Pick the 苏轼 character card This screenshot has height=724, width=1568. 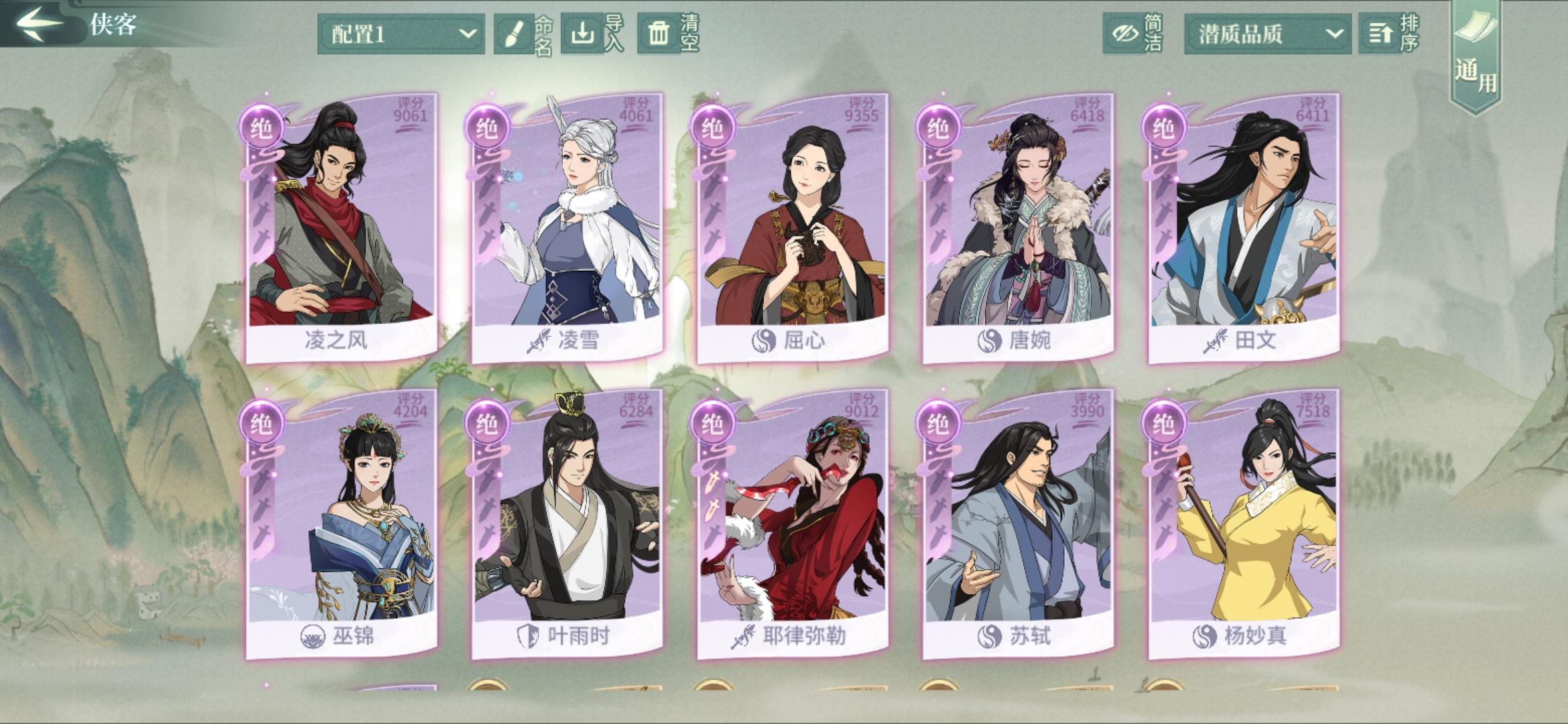(1018, 524)
